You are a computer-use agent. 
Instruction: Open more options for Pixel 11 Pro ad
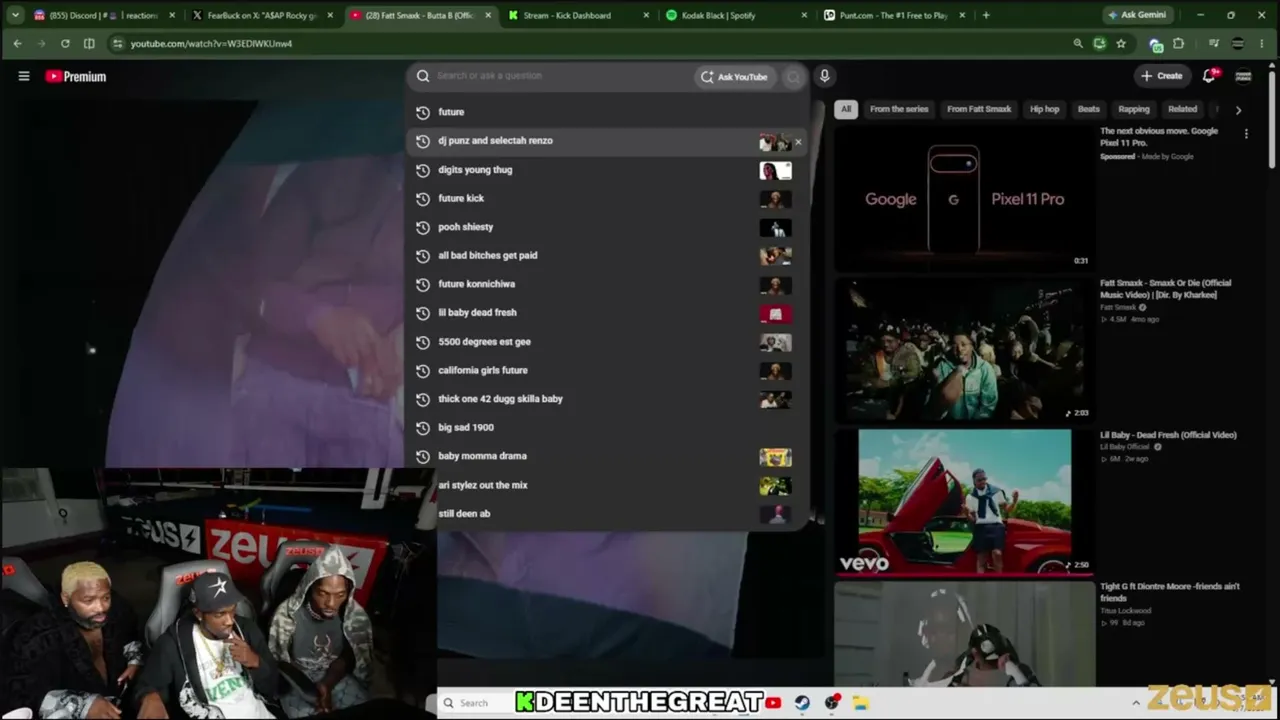[x=1246, y=134]
